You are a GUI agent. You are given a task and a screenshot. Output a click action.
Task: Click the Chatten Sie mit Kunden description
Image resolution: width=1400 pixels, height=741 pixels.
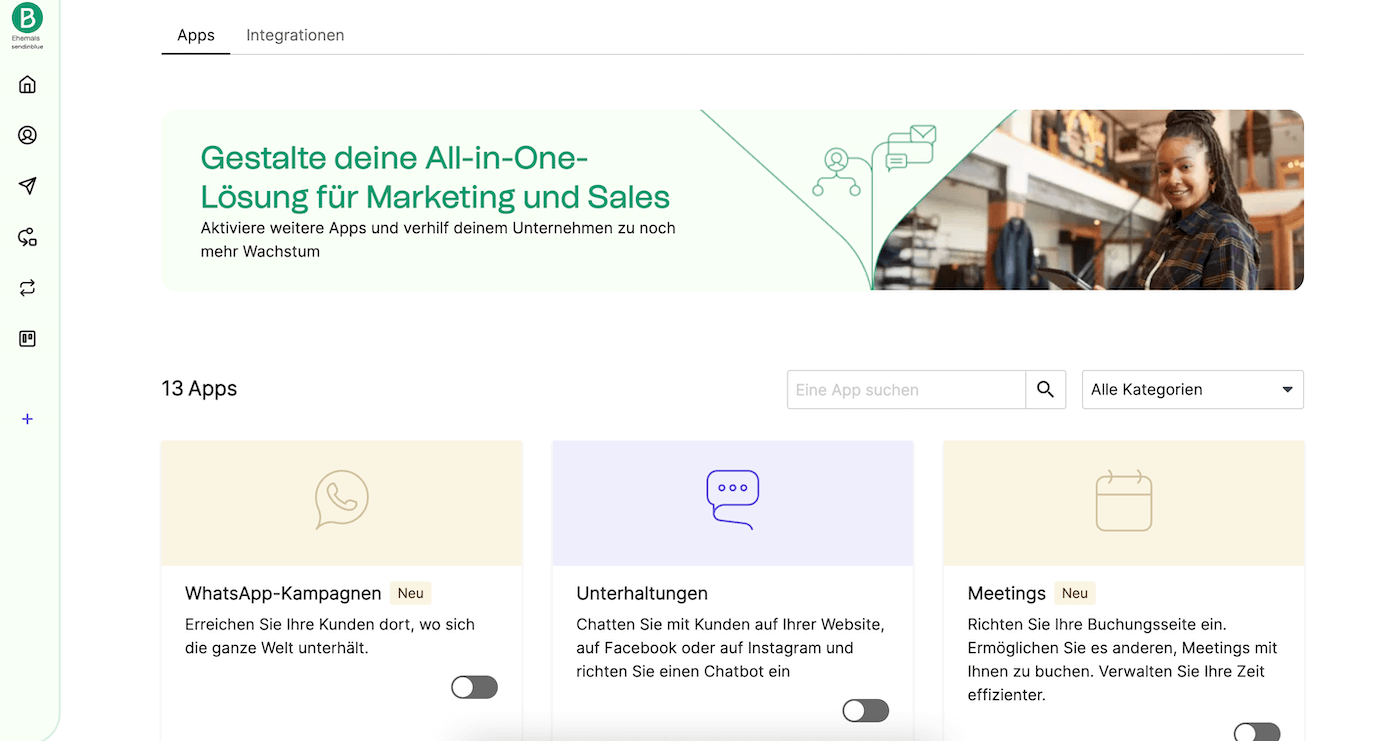(x=730, y=648)
